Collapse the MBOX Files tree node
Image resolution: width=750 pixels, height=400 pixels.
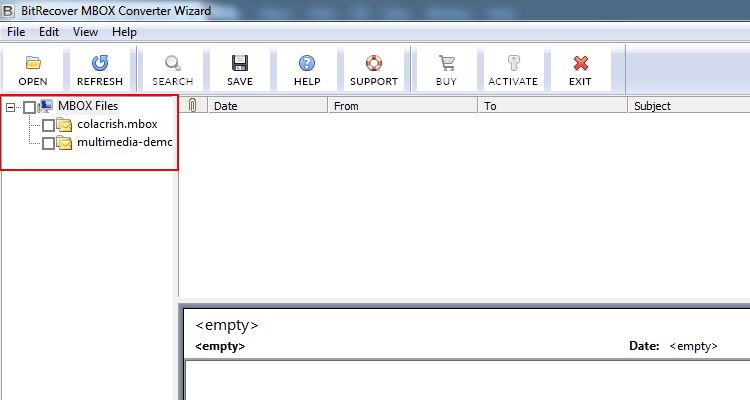10,107
